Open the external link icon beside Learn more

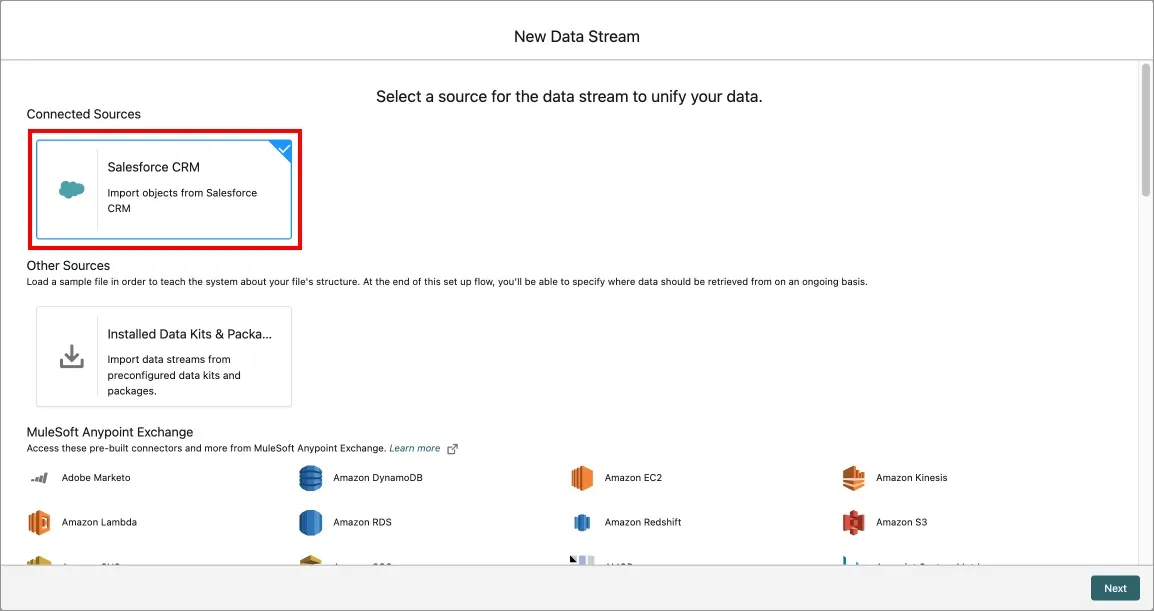(x=453, y=449)
